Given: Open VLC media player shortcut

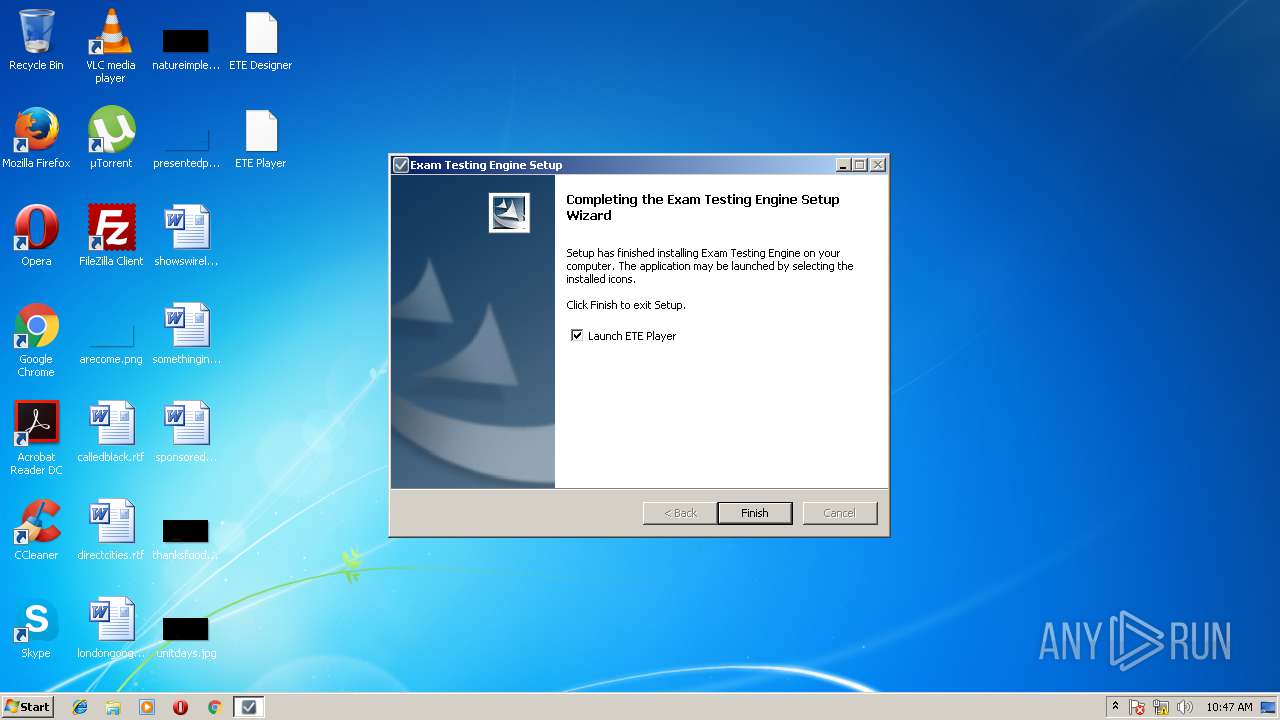Looking at the screenshot, I should pyautogui.click(x=110, y=46).
